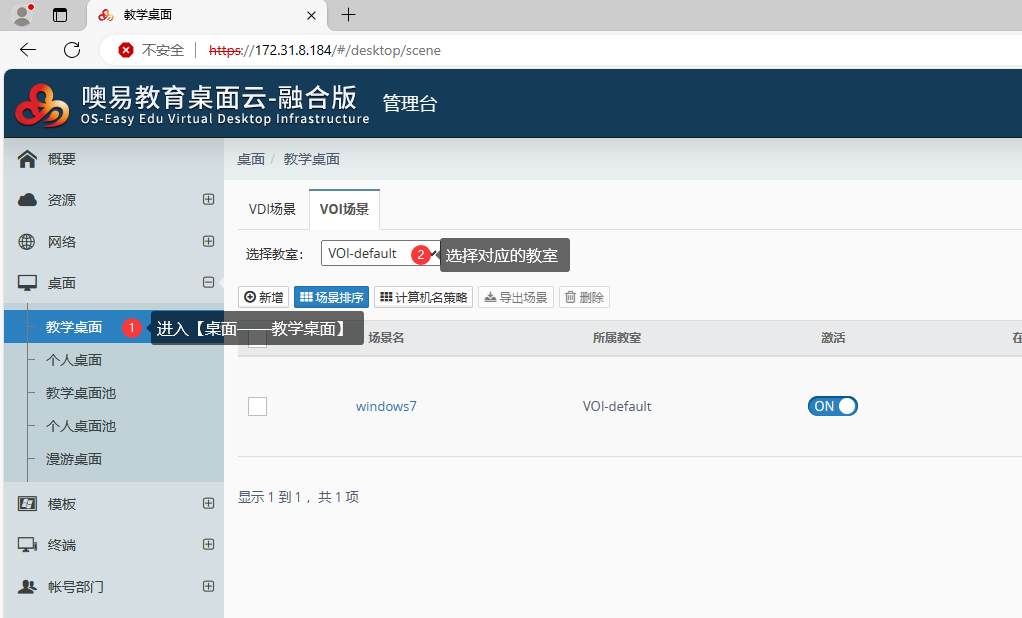This screenshot has width=1022, height=618.
Task: Click the home icon beside 概要
Action: (28, 159)
